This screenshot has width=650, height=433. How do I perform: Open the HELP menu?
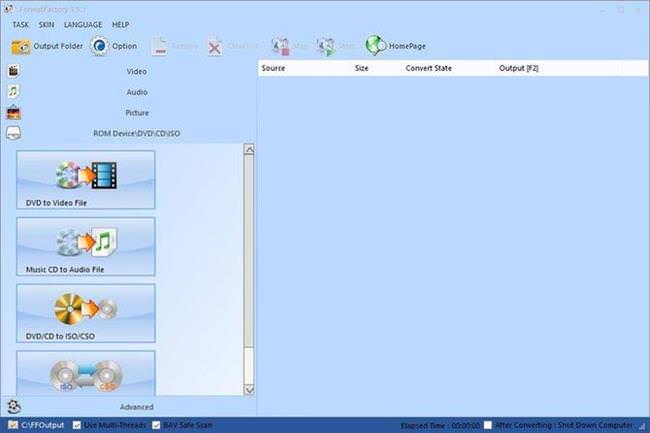[121, 25]
